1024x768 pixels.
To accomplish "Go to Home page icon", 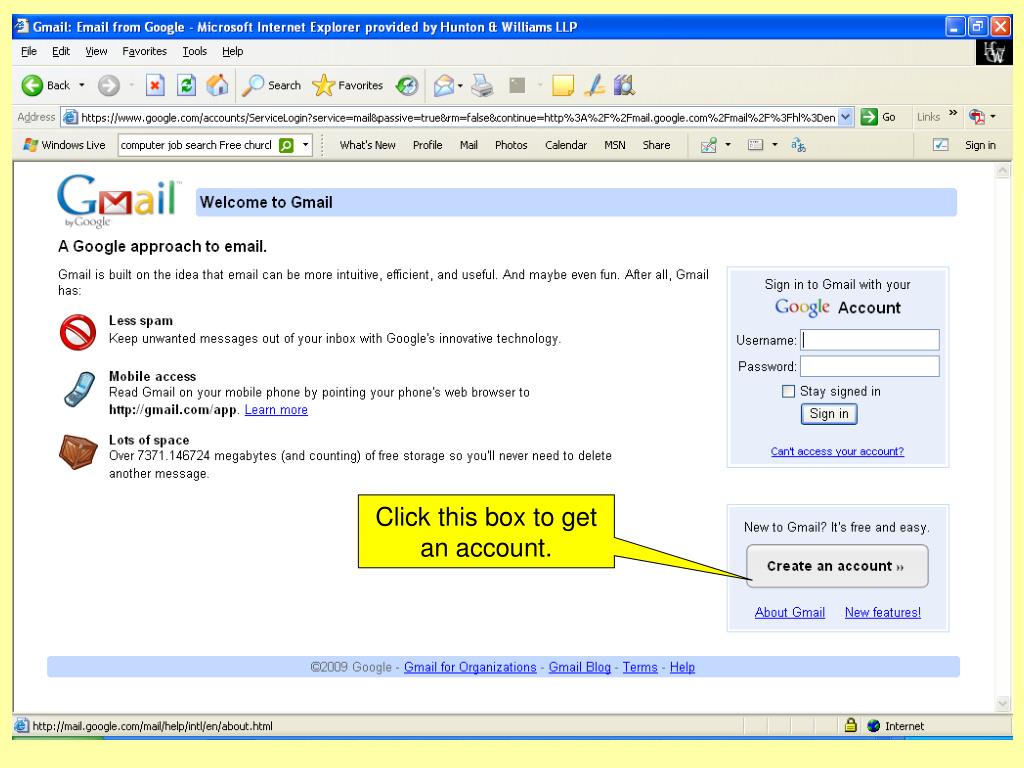I will [x=217, y=85].
